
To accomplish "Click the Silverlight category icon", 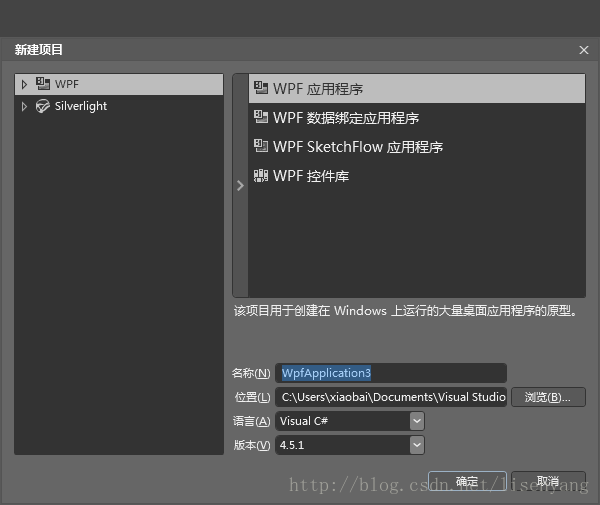I will point(43,106).
